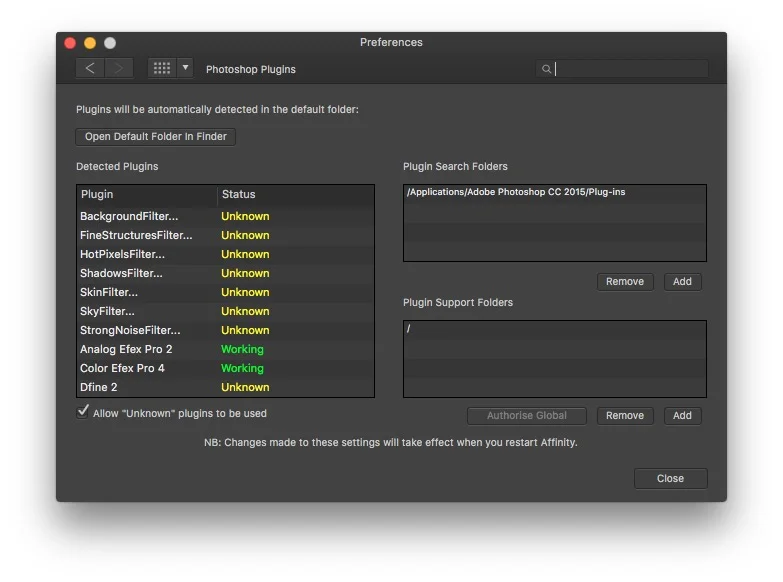Select the "/" entry in Plugin Support Folders
This screenshot has width=783, height=582.
(x=555, y=329)
